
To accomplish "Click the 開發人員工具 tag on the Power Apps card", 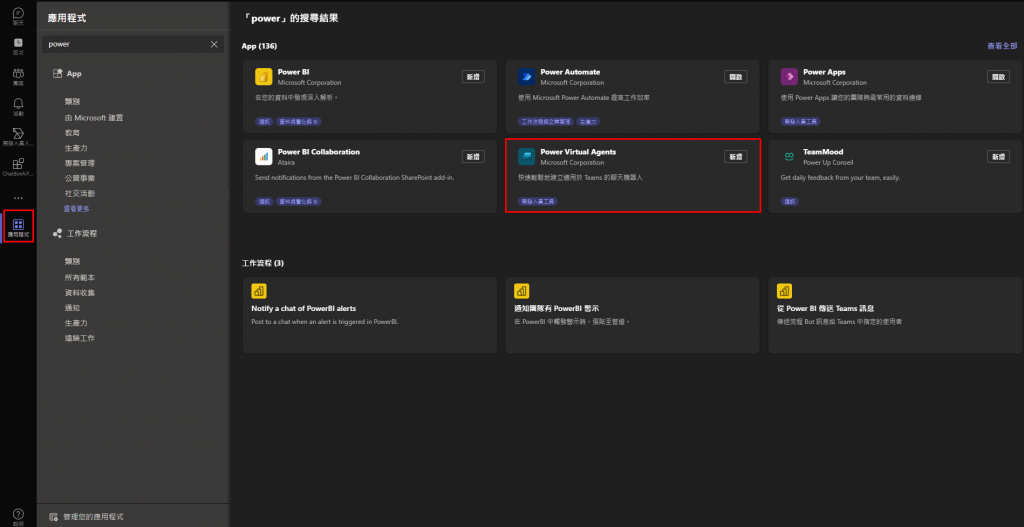I will (800, 121).
